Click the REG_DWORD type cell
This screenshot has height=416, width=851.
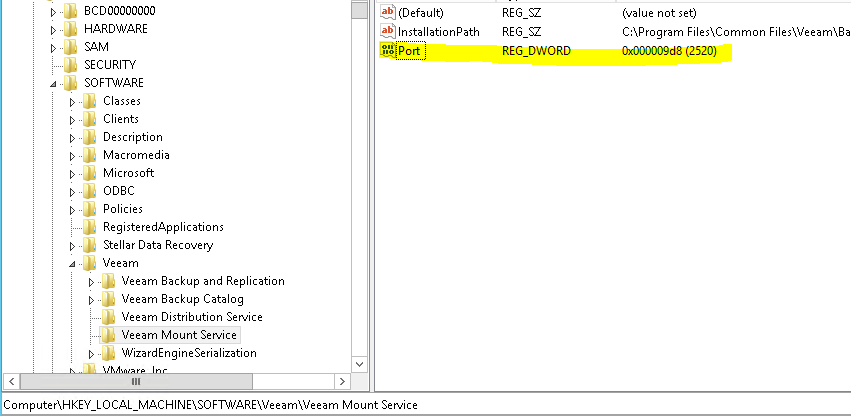tap(536, 51)
